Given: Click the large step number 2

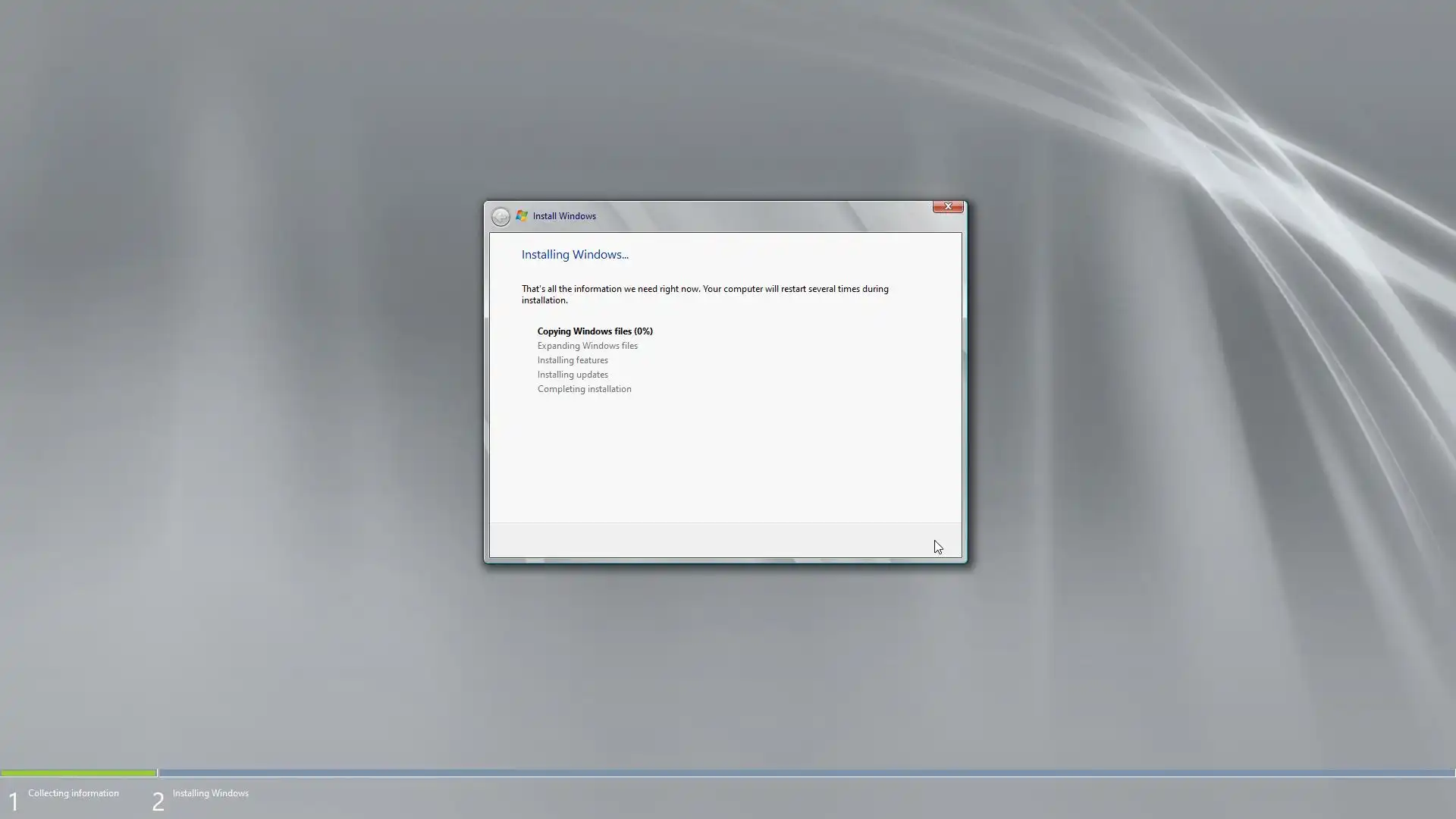Looking at the screenshot, I should (158, 802).
